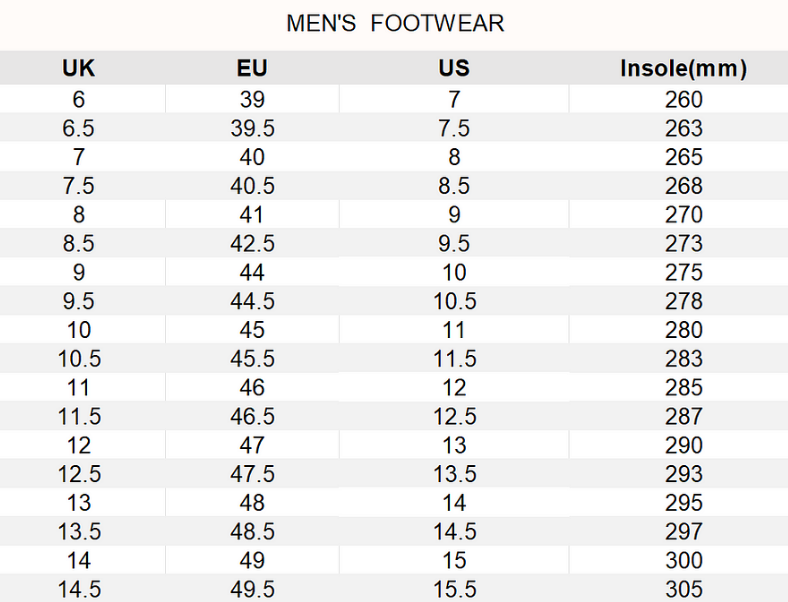
Task: Click EU size 46 cell
Action: pyautogui.click(x=252, y=388)
